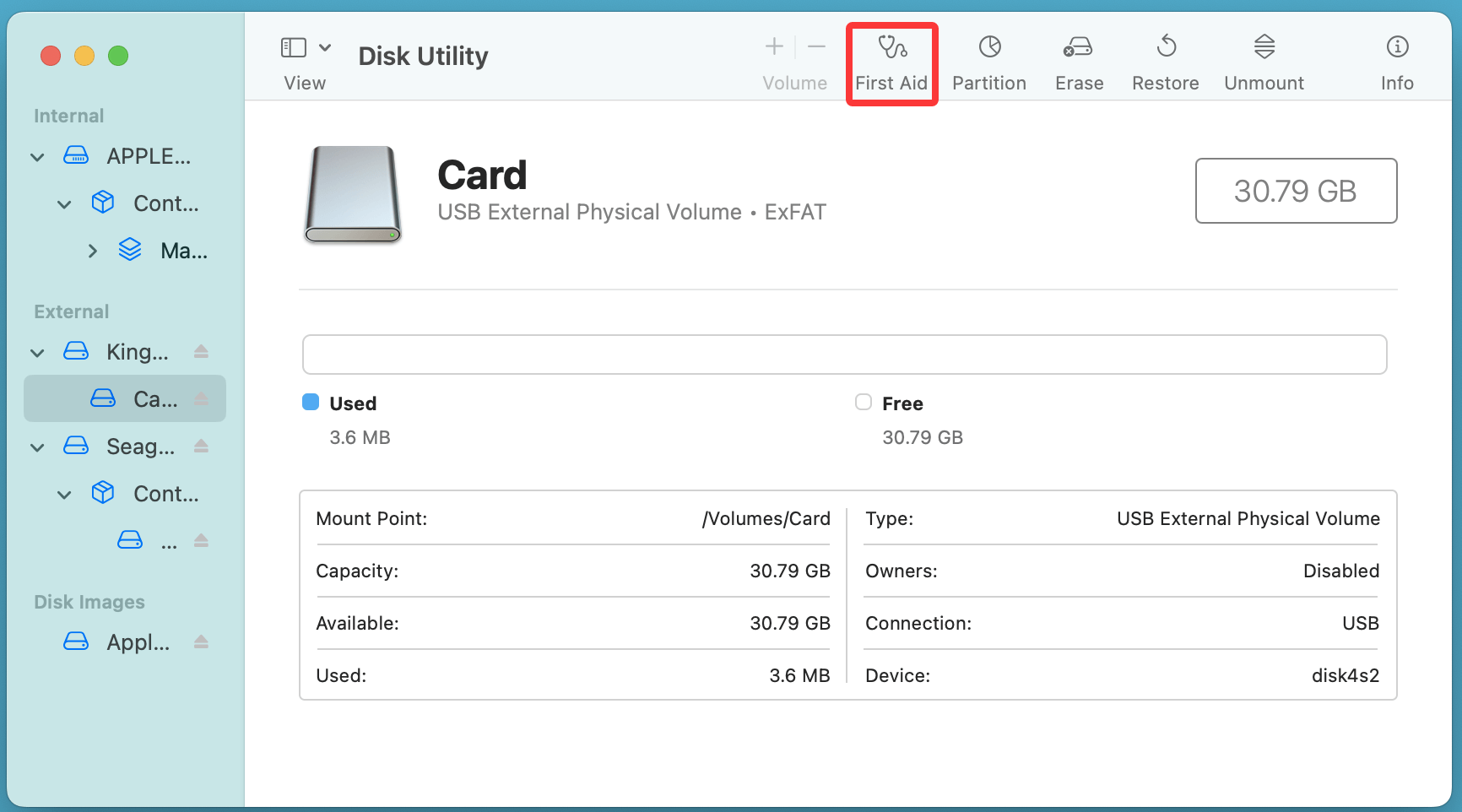This screenshot has height=812, width=1462.
Task: Click the storage usage bar
Action: (844, 355)
